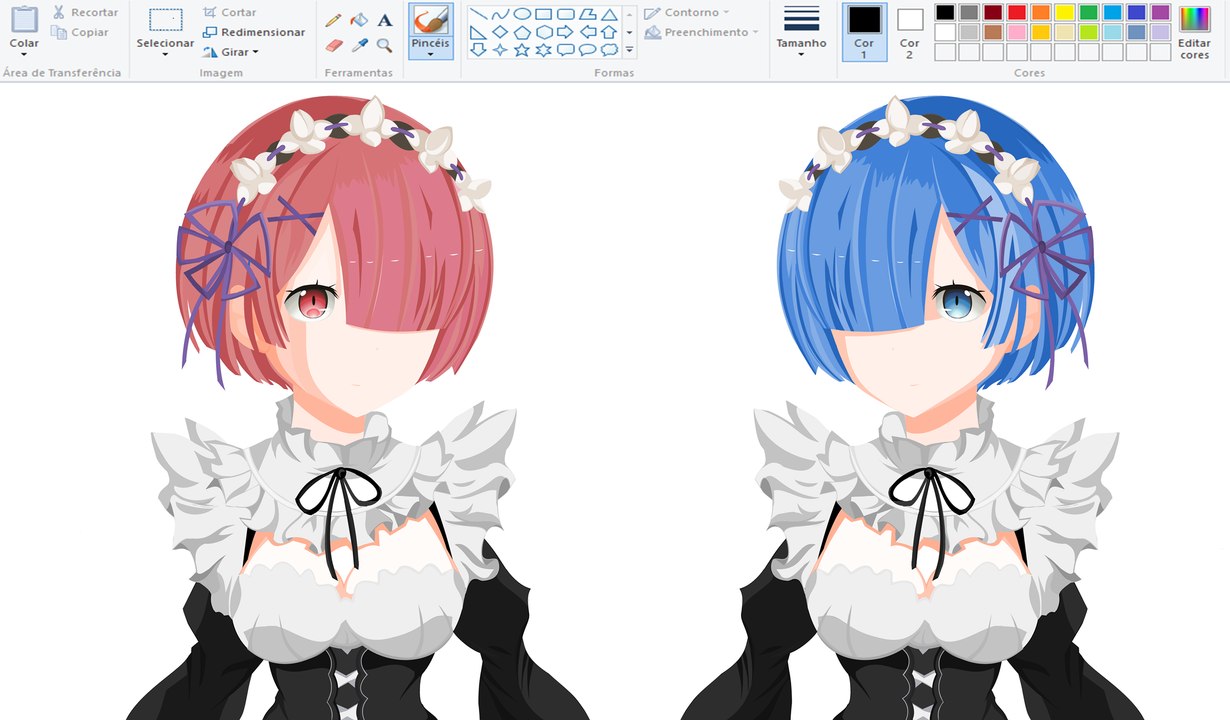Pick the lavender color swatch
Screen dimensions: 1230x720
(1161, 32)
